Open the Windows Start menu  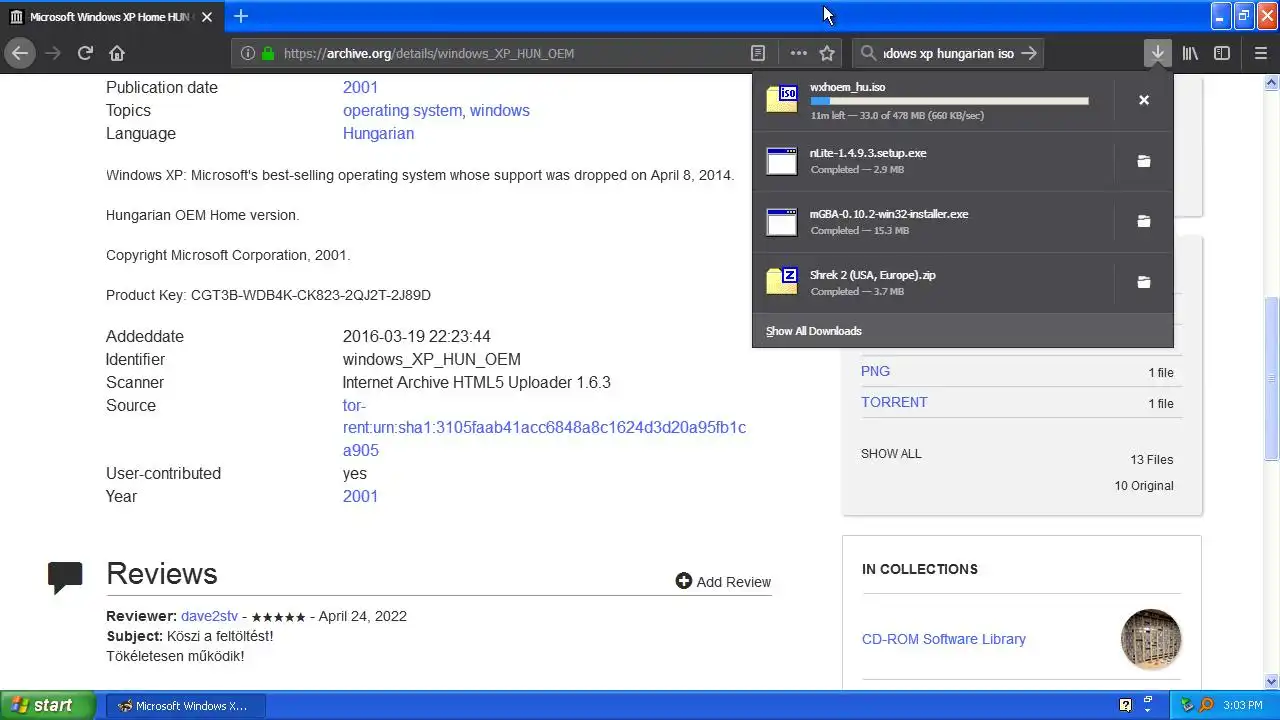coord(47,705)
